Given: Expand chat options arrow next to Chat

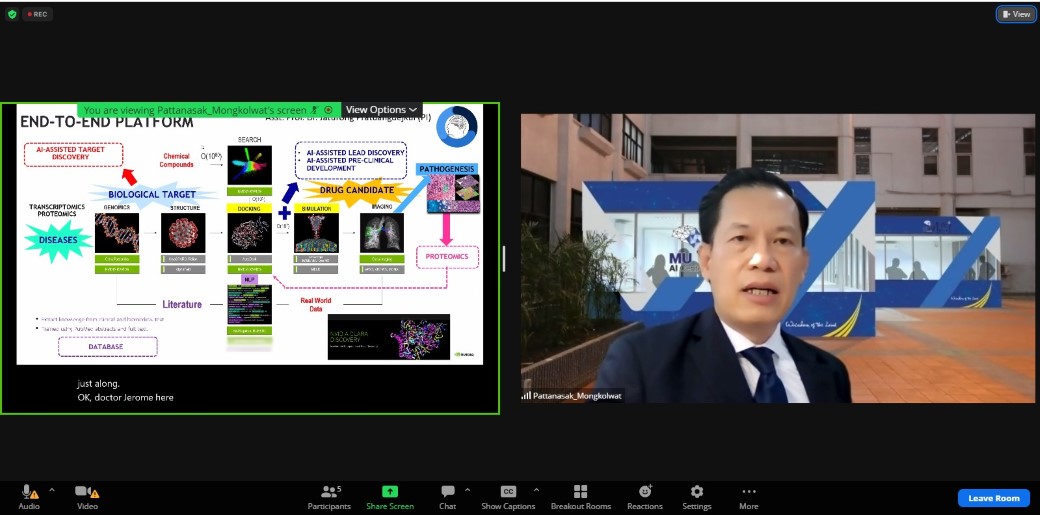Looking at the screenshot, I should (x=467, y=490).
